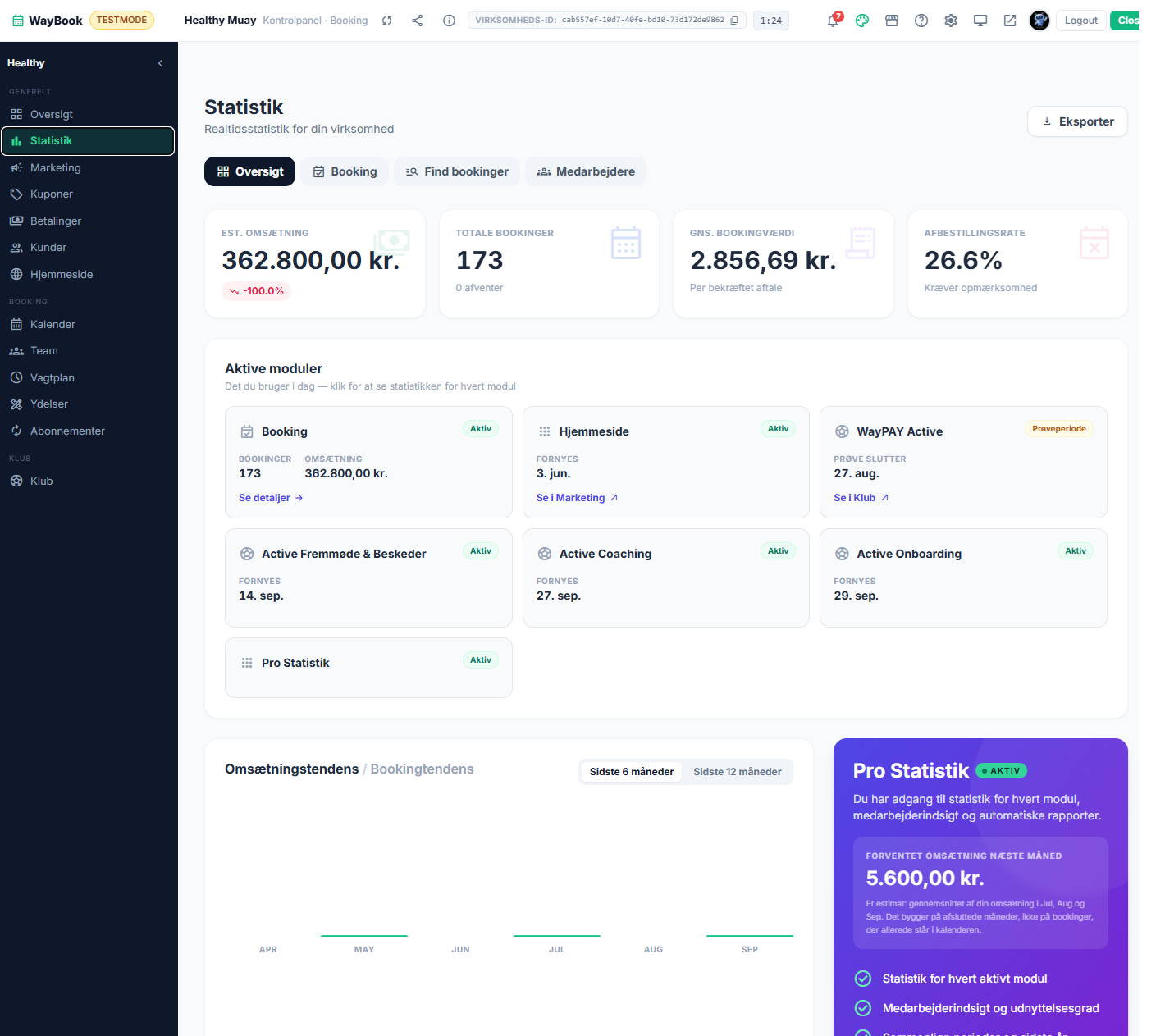Click the 1:24 timer badge
1165x1036 pixels.
pos(771,21)
